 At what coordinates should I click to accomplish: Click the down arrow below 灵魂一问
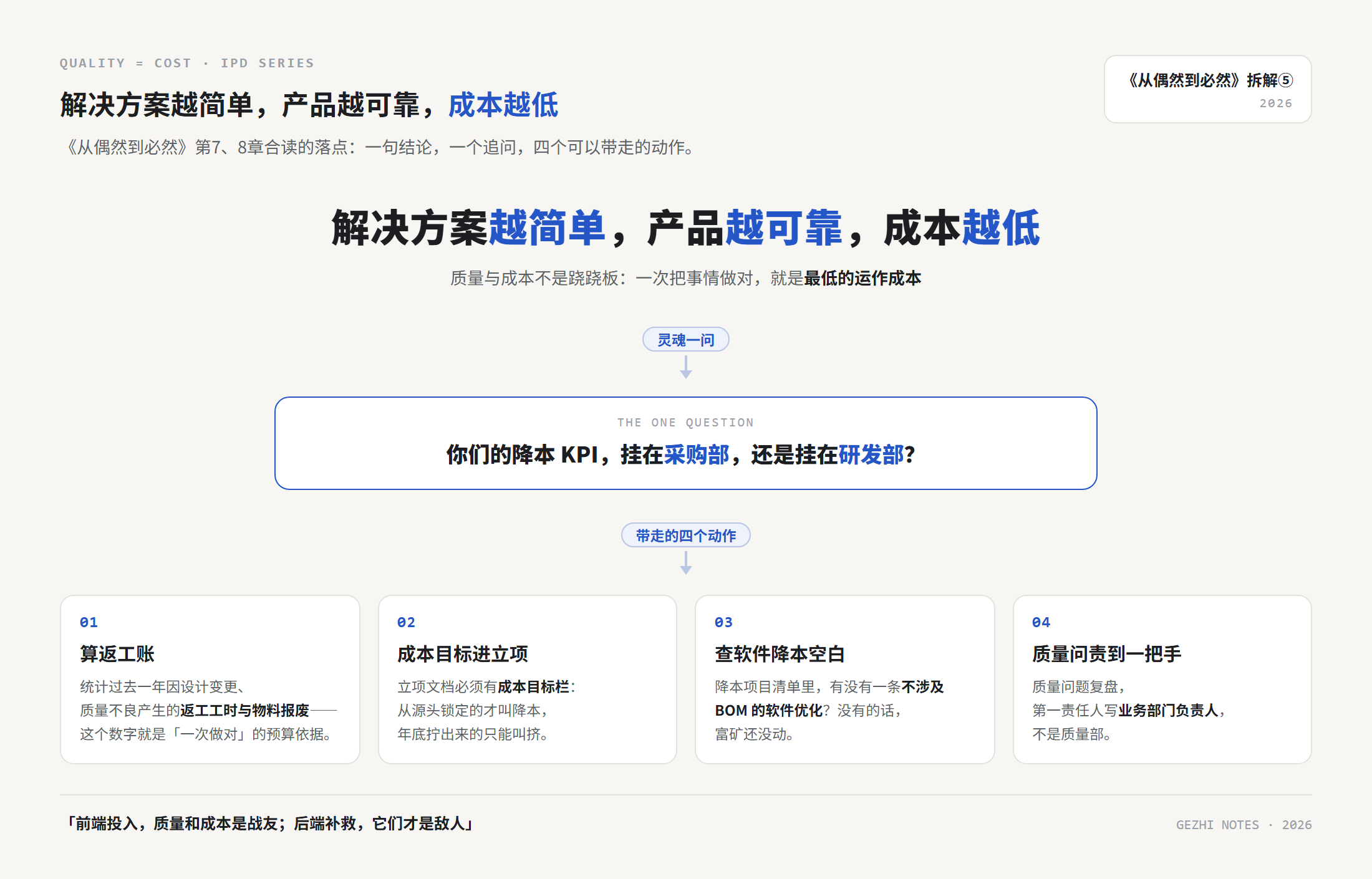click(685, 367)
